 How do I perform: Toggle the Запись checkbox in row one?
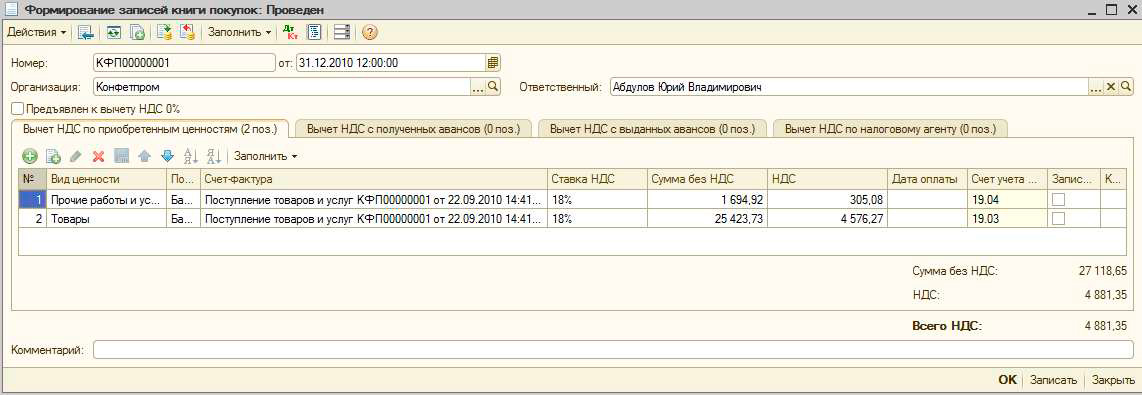click(x=1058, y=199)
